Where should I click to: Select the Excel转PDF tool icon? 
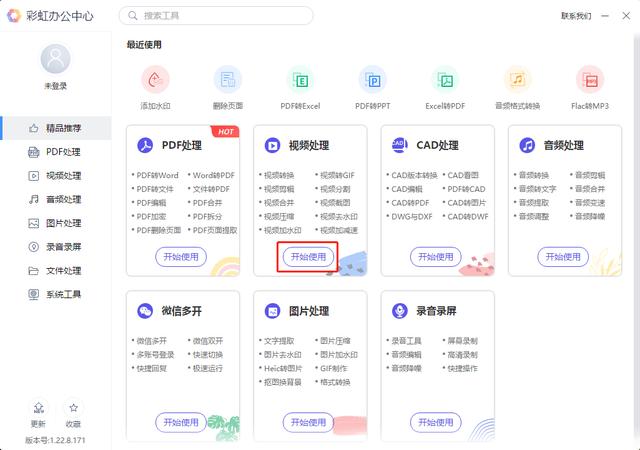[x=445, y=80]
